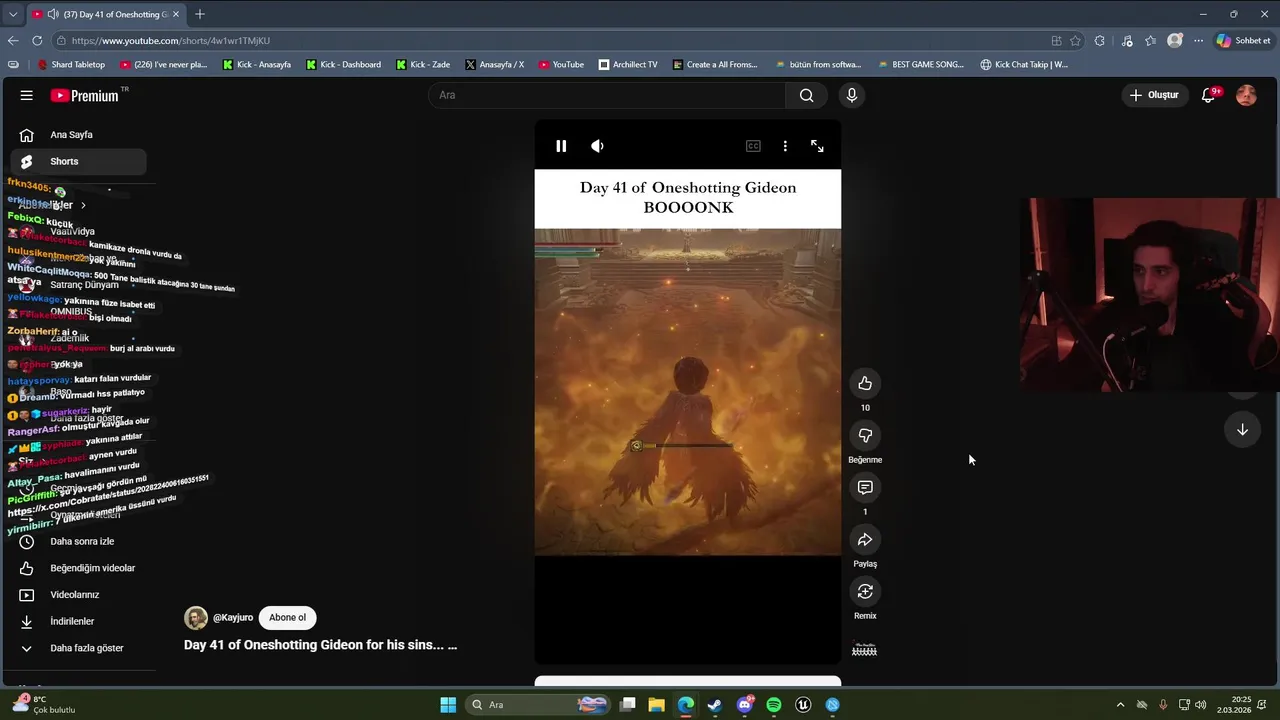The width and height of the screenshot is (1280, 720).
Task: Share the Short via Paylaş icon
Action: tap(865, 539)
